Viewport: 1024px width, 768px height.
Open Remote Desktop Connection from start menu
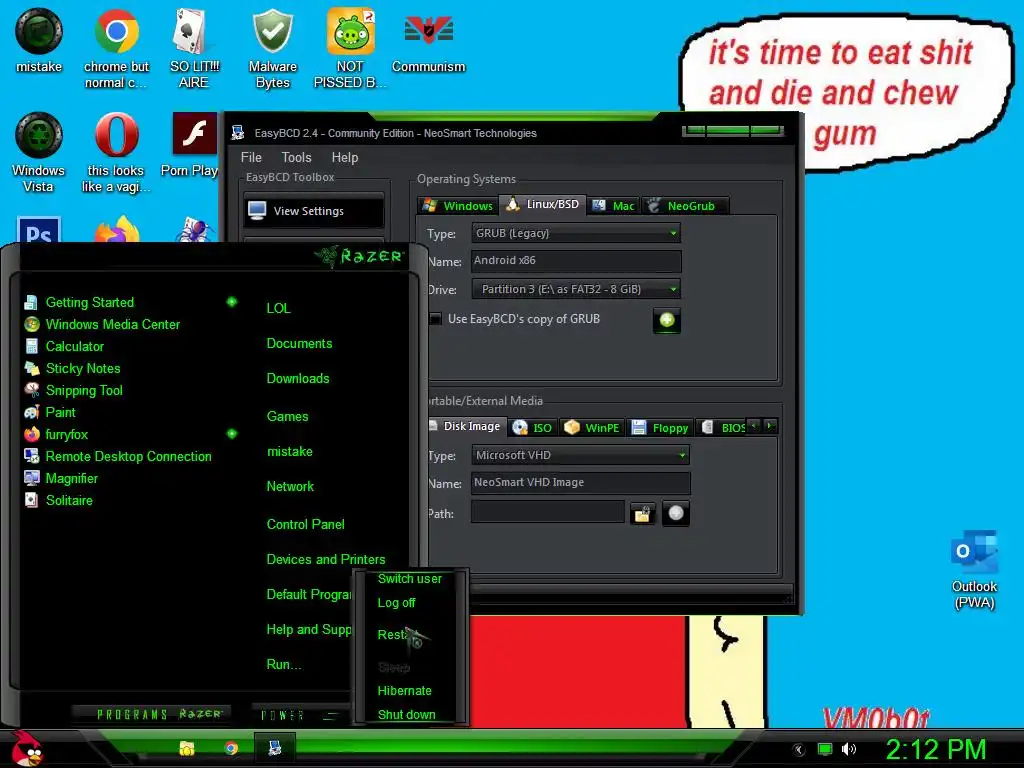[x=129, y=456]
